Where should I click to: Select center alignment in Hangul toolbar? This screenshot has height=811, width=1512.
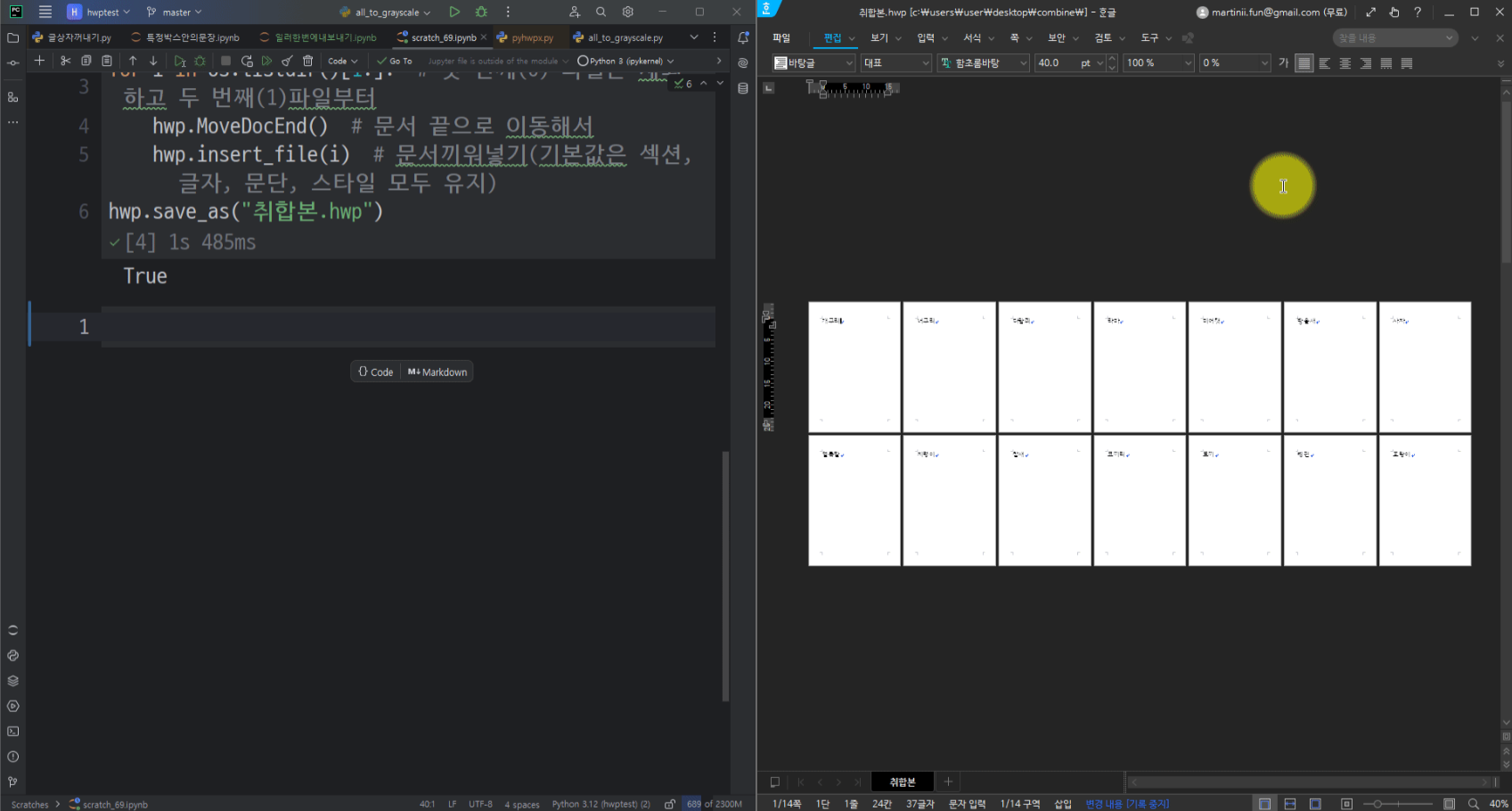pos(1345,63)
